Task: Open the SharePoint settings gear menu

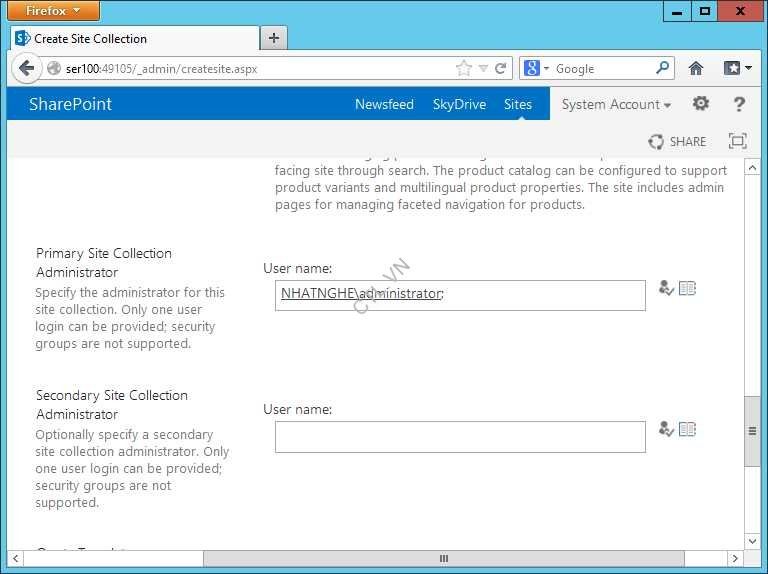Action: (x=701, y=104)
